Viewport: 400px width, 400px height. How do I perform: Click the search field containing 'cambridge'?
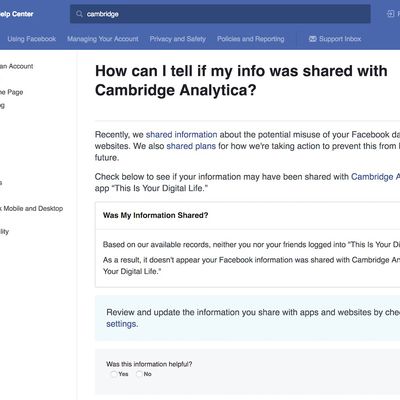220,14
